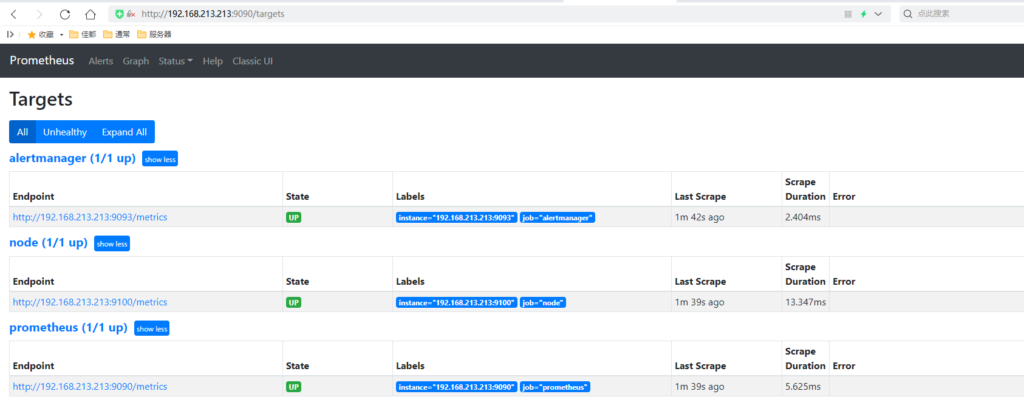
Task: Click the browser forward arrow
Action: pyautogui.click(x=39, y=14)
